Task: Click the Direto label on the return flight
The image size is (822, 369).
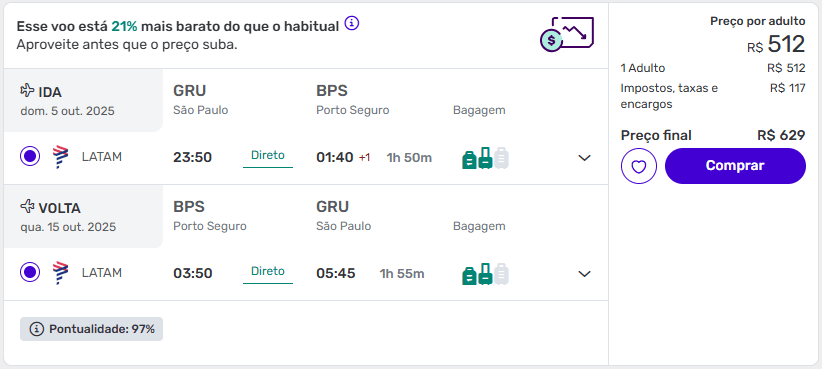Action: 268,272
